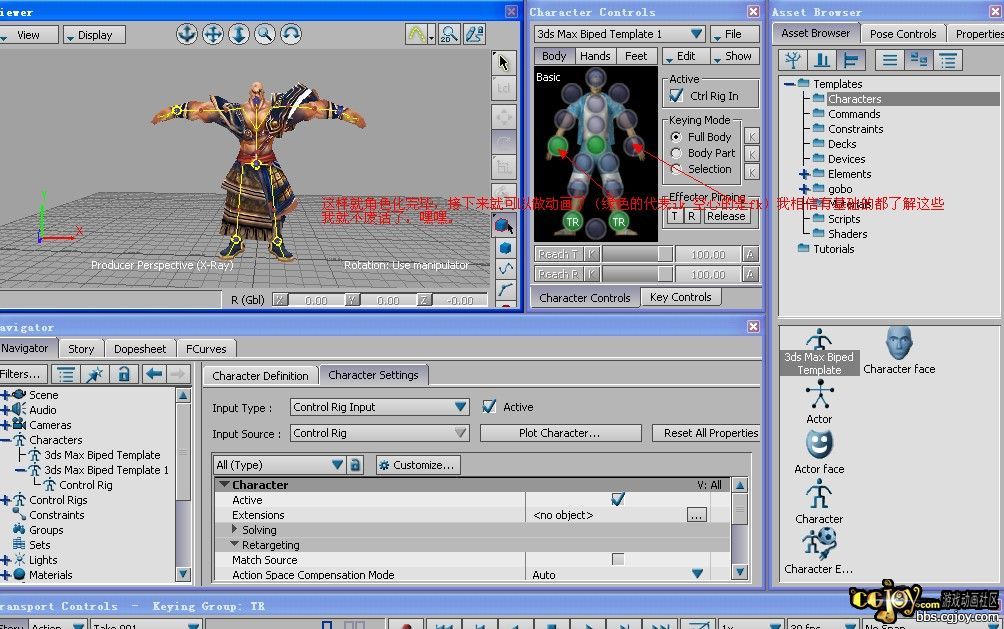Click the Filters... button

23,374
